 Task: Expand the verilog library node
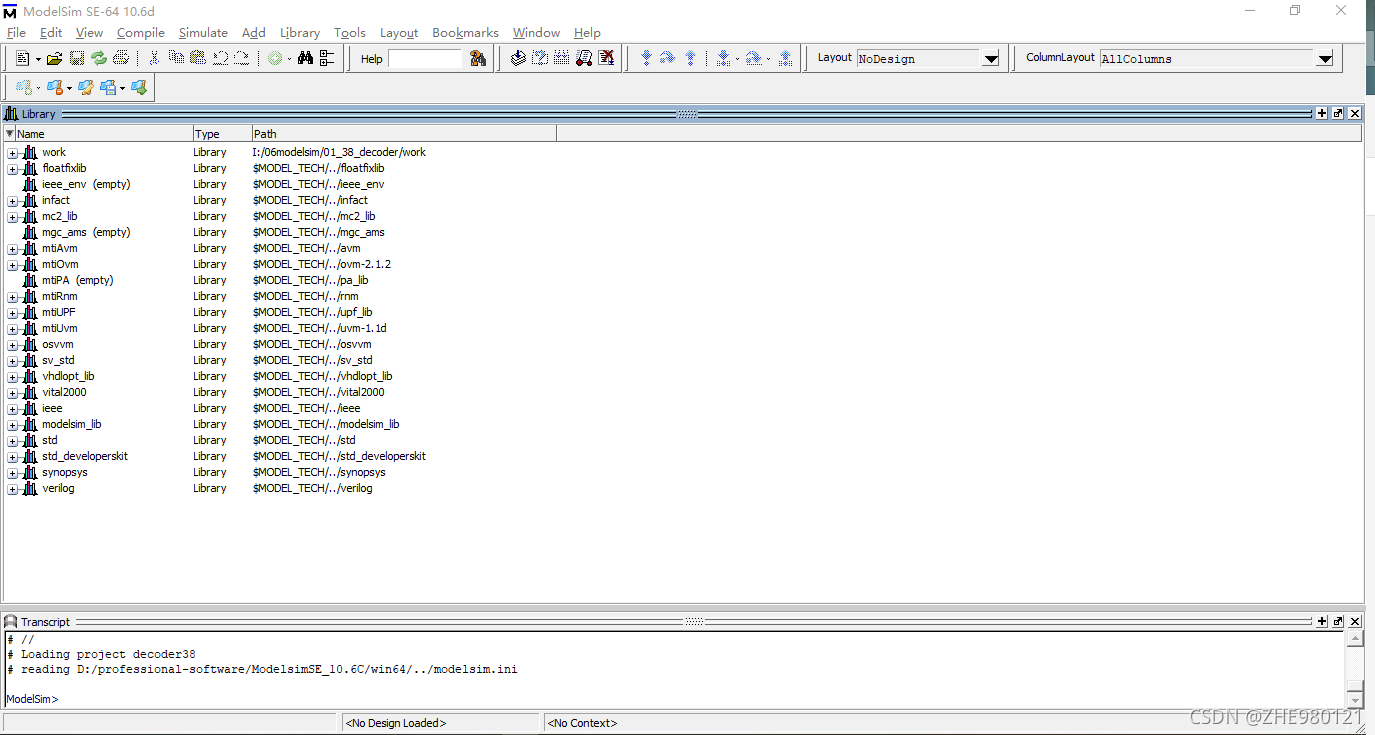pyautogui.click(x=12, y=489)
